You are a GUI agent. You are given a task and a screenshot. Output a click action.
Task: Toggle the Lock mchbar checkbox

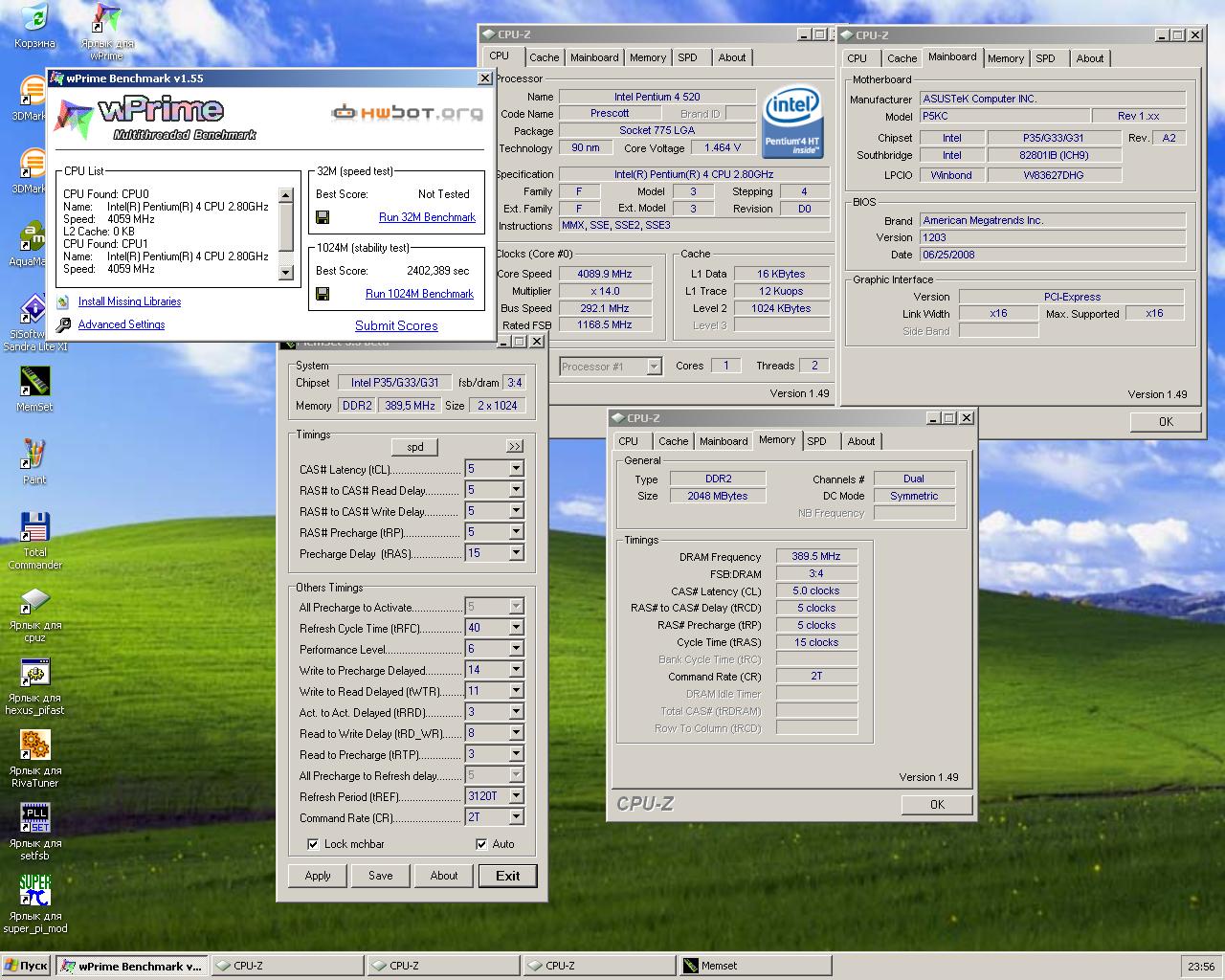313,844
